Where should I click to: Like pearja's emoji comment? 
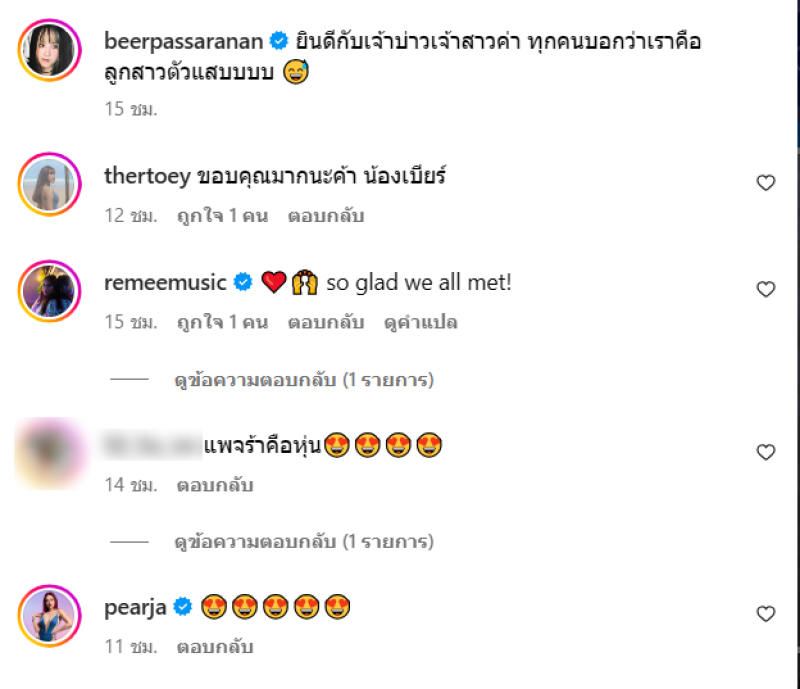pos(765,613)
